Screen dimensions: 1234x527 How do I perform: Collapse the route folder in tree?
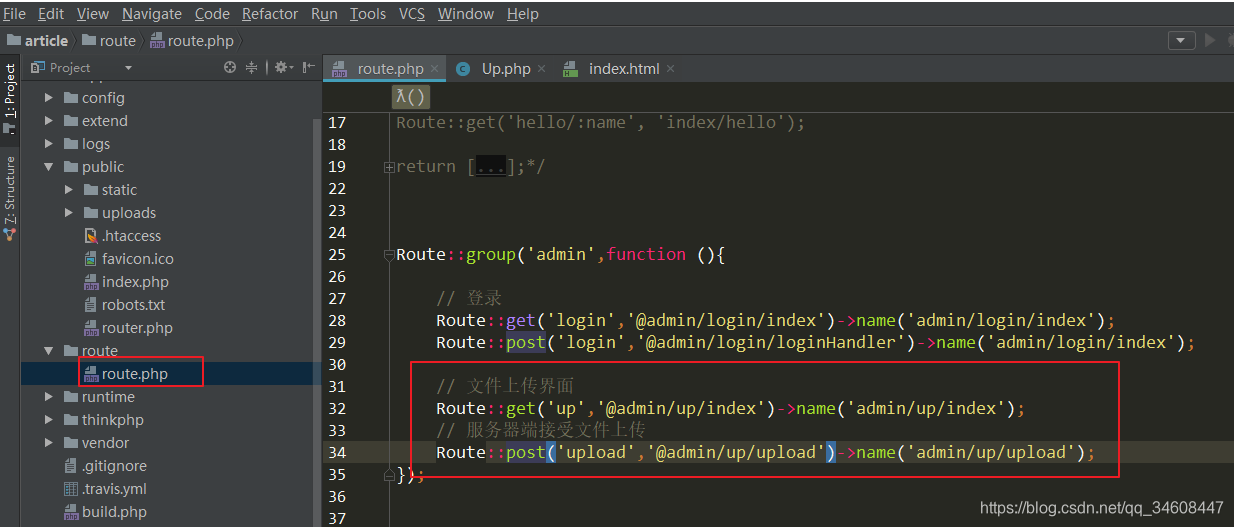tap(49, 351)
